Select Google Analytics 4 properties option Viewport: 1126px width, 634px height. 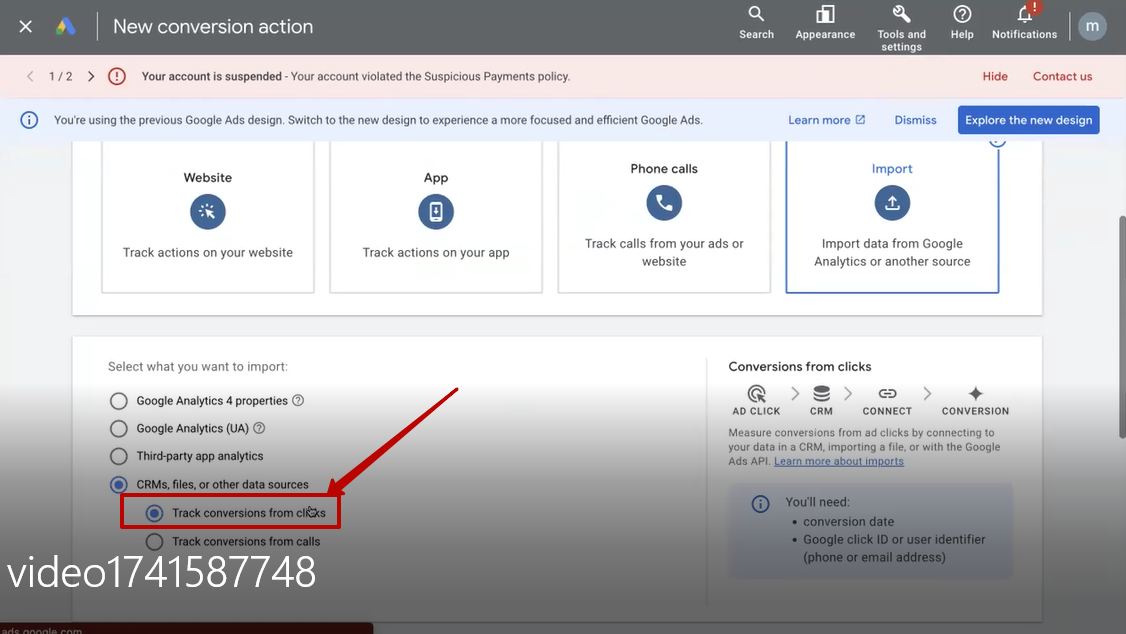[x=118, y=401]
